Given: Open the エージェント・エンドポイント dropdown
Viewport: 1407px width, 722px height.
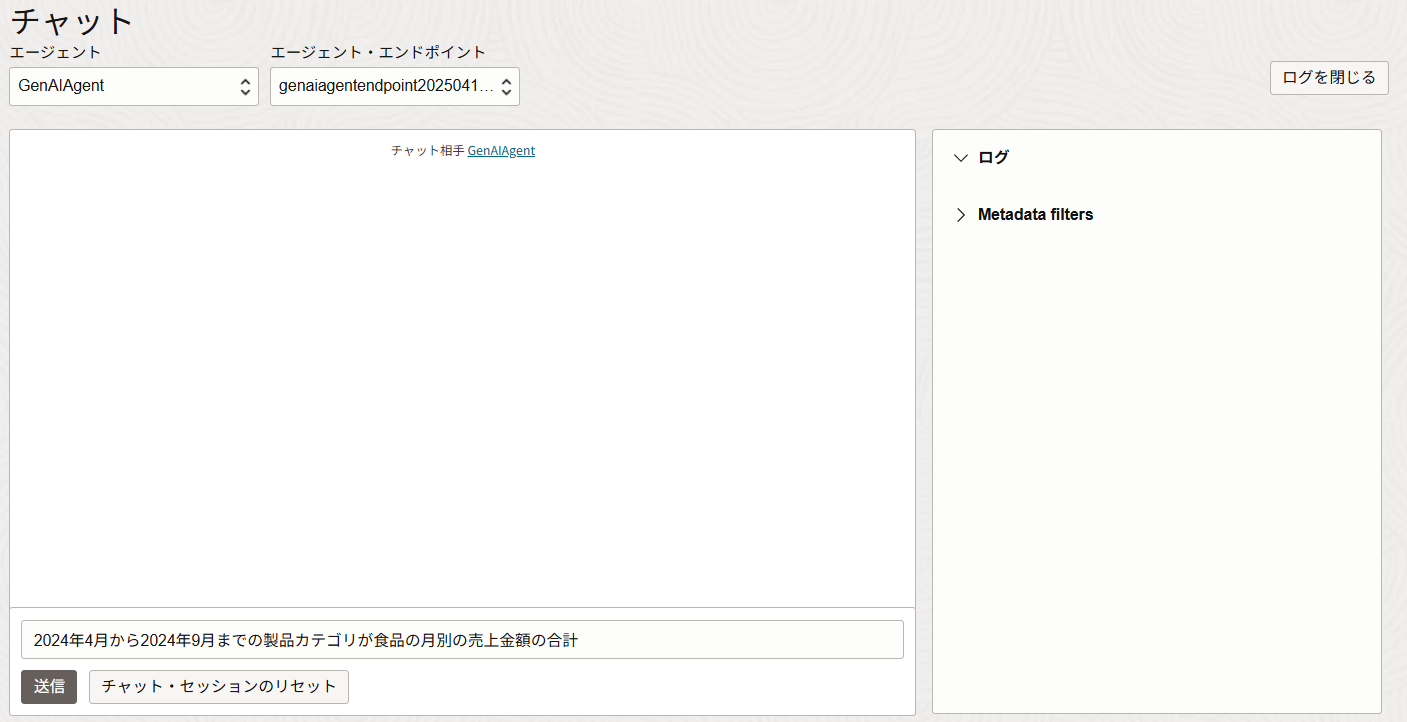Looking at the screenshot, I should (x=395, y=86).
